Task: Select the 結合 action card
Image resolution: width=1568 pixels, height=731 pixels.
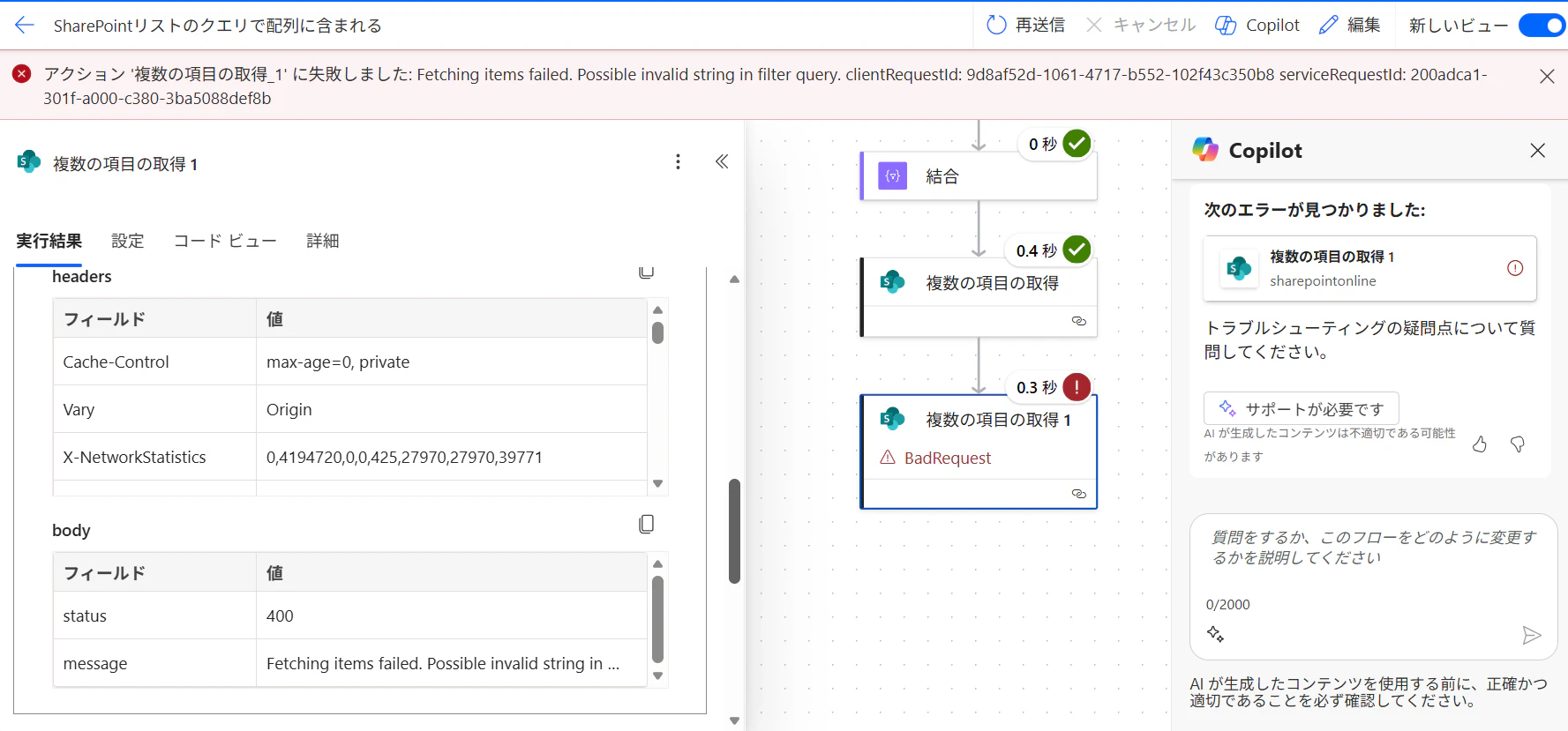Action: (979, 175)
